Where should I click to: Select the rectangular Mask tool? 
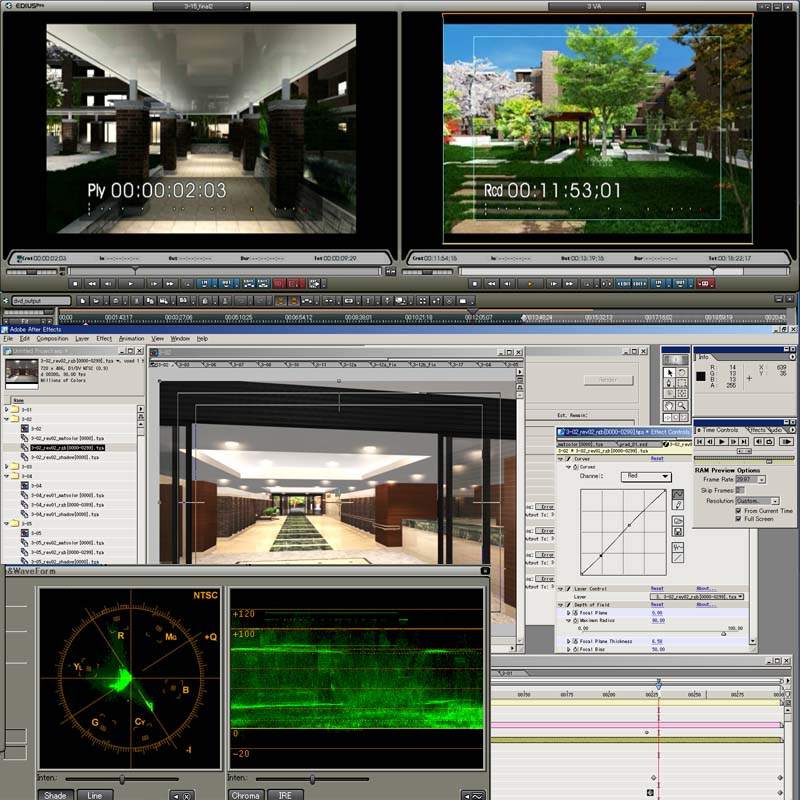(x=682, y=383)
